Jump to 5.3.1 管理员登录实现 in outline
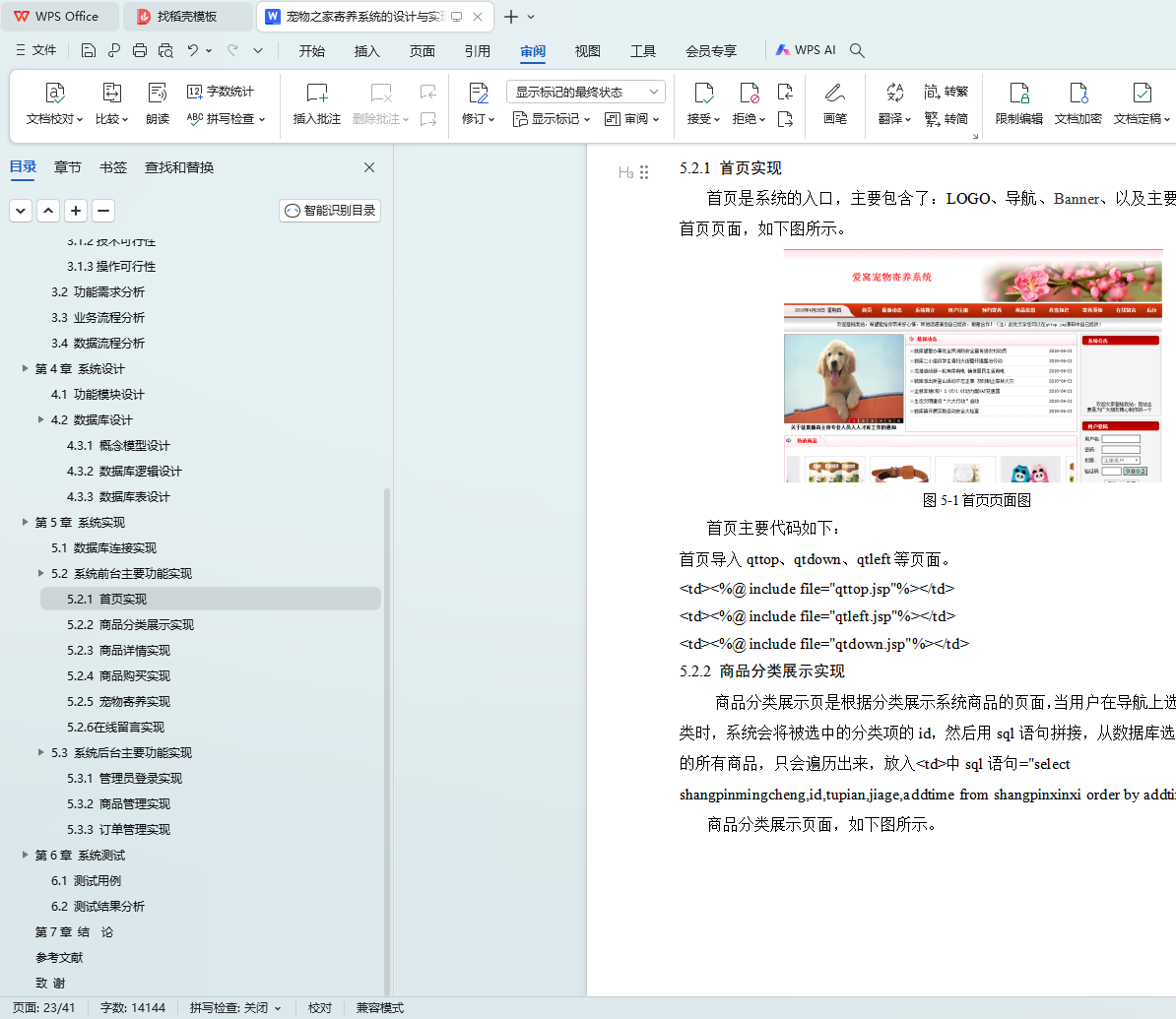 pos(124,779)
